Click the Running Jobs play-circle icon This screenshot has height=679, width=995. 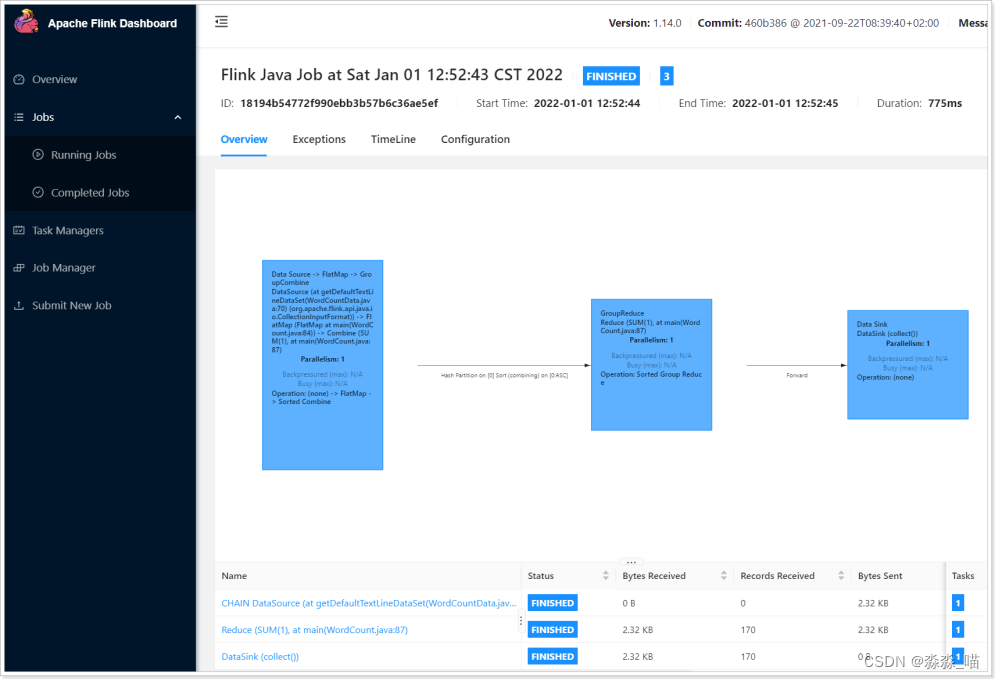point(38,154)
